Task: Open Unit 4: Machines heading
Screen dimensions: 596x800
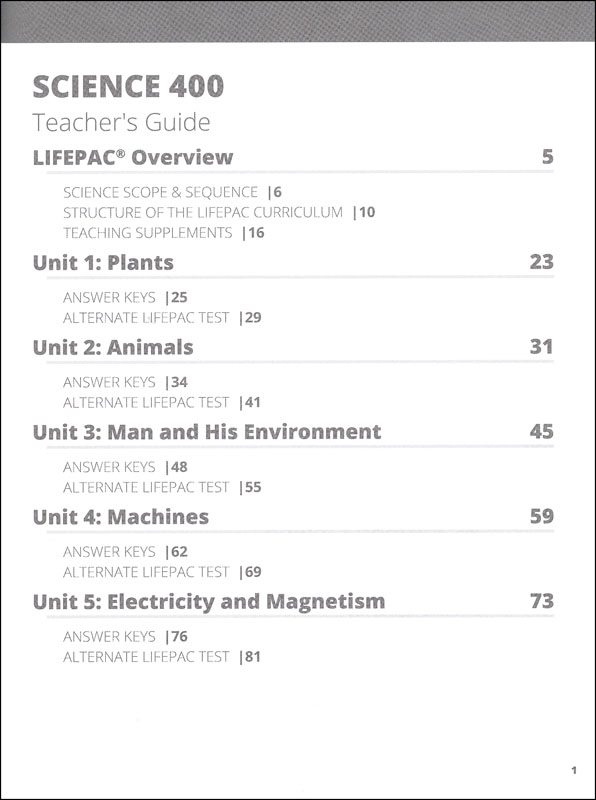Action: tap(121, 517)
